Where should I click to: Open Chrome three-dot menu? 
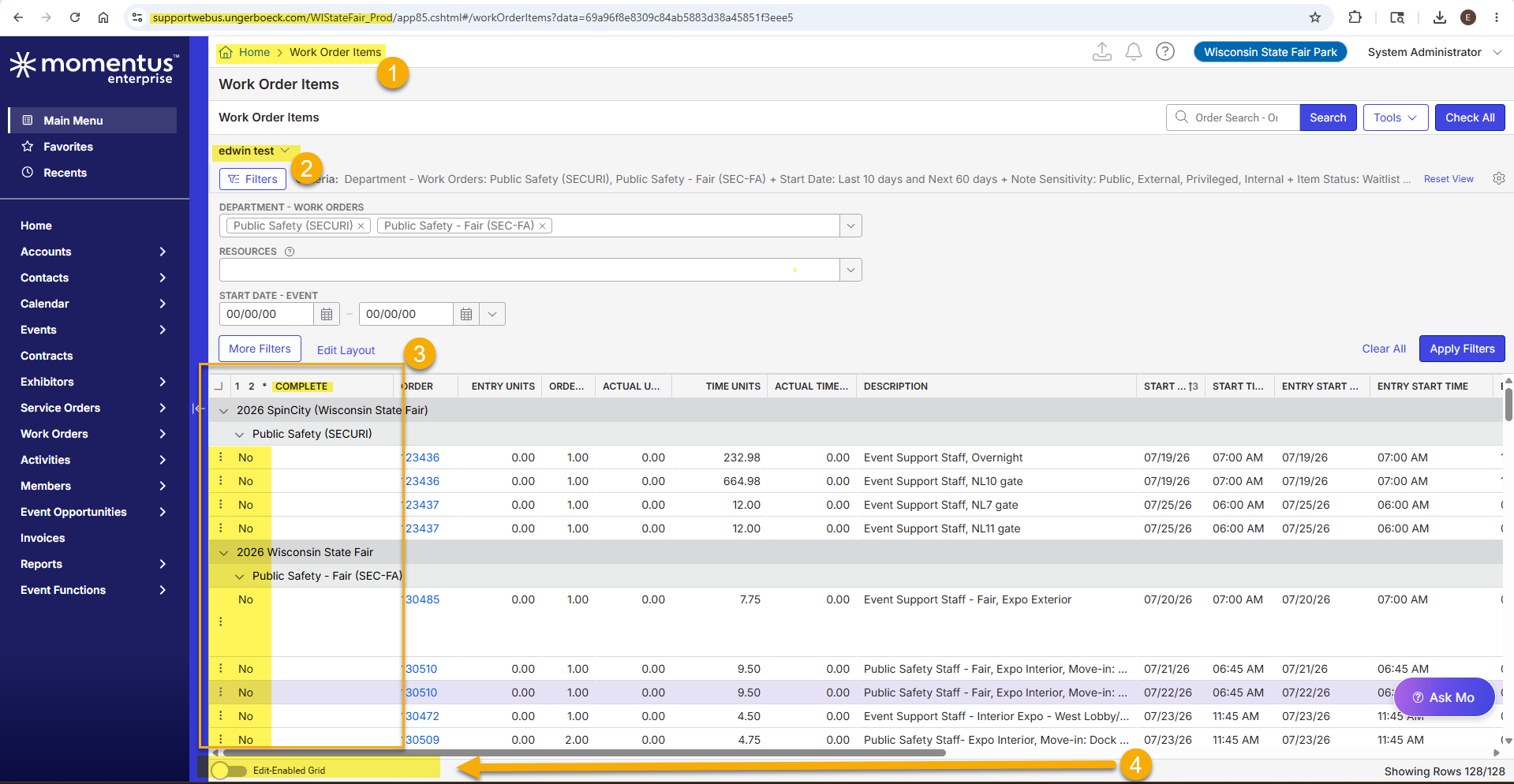(1497, 17)
